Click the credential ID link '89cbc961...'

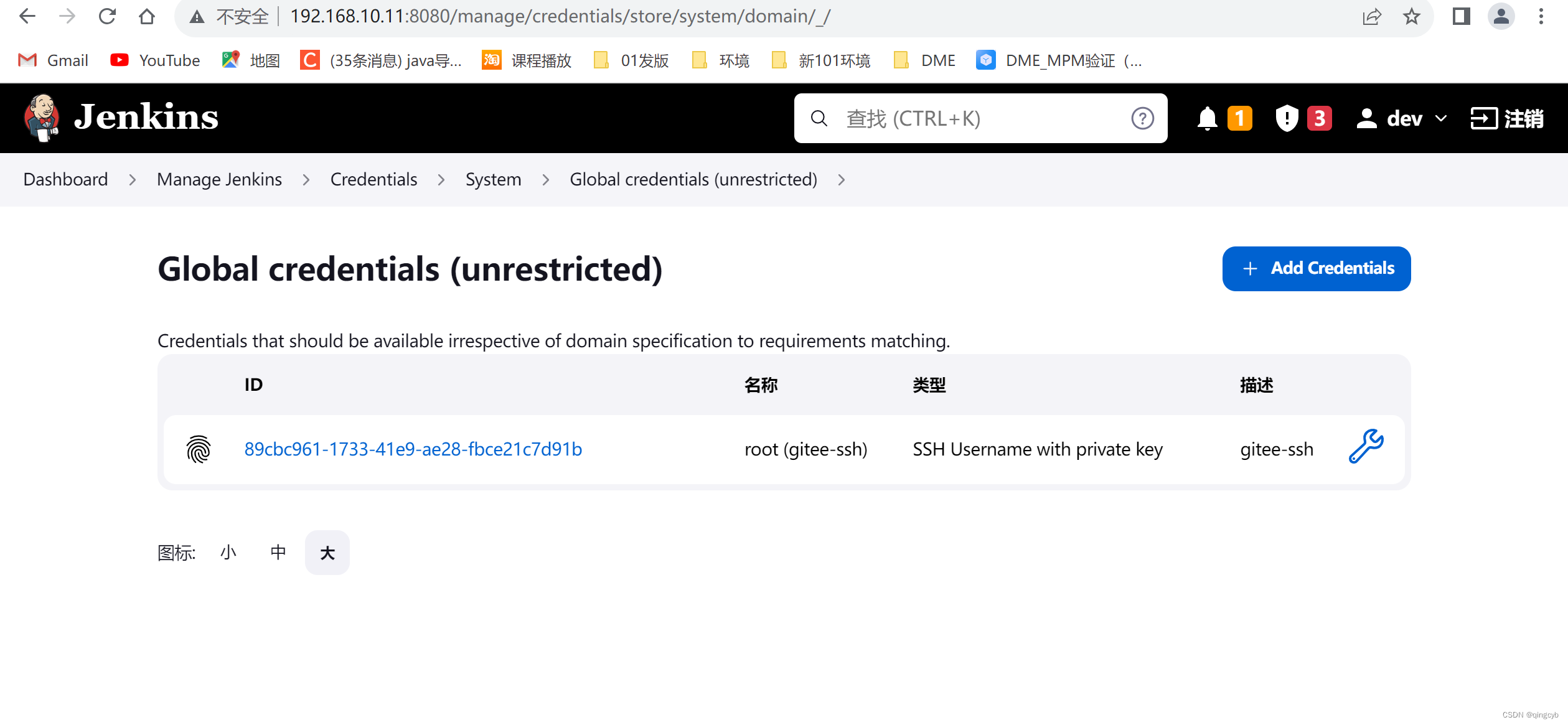(413, 449)
